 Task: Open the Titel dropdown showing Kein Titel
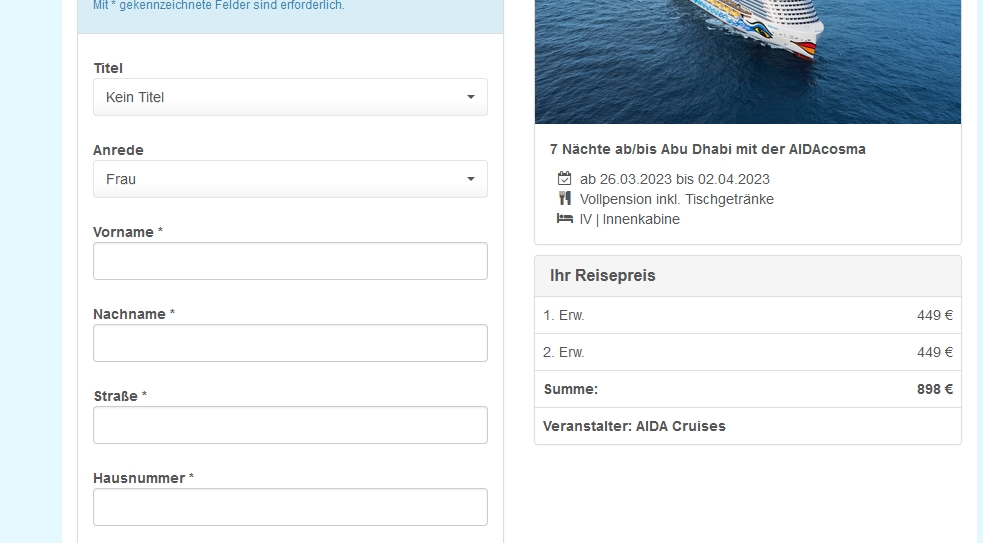pos(290,97)
